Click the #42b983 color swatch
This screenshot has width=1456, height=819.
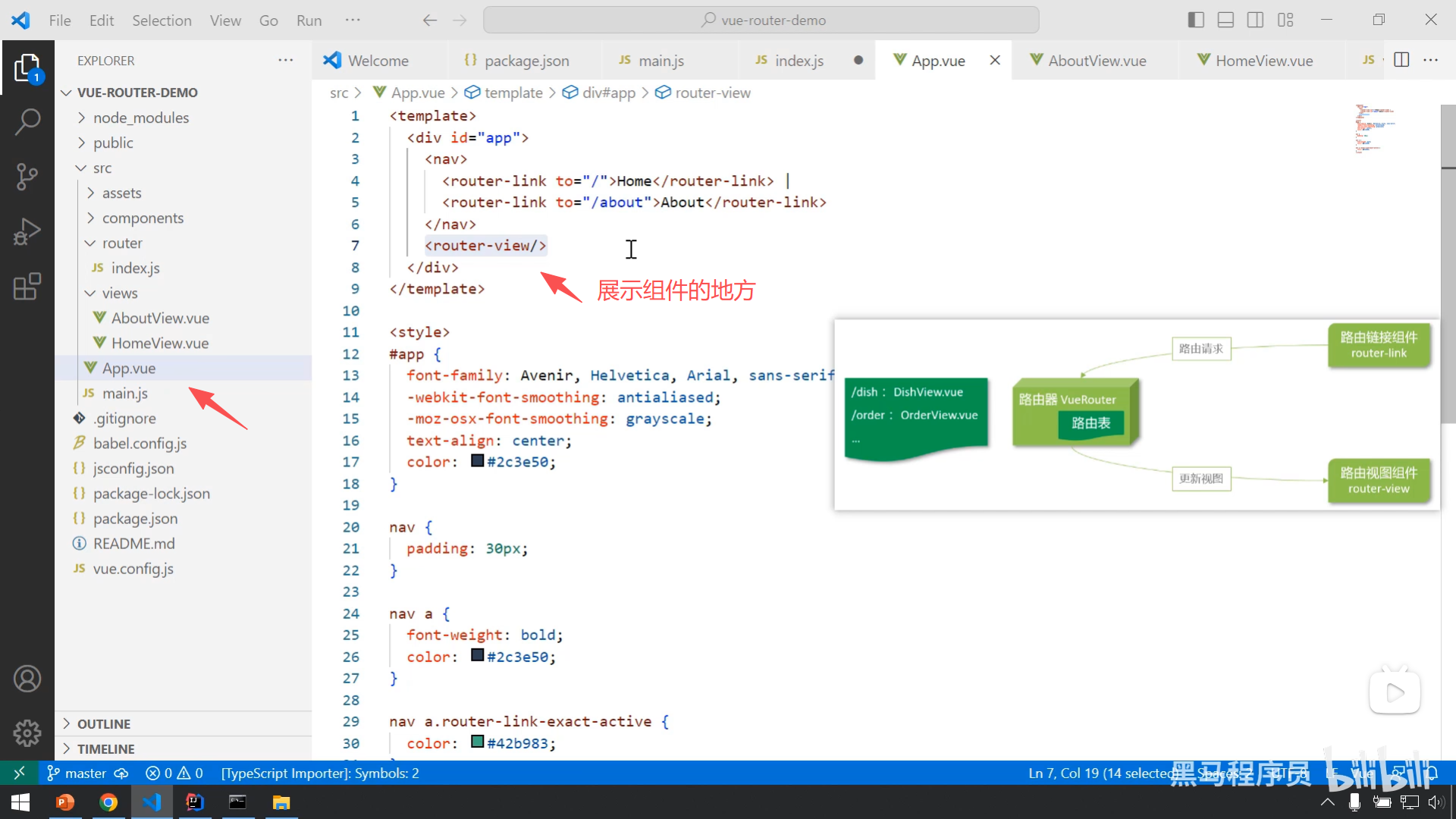(477, 742)
